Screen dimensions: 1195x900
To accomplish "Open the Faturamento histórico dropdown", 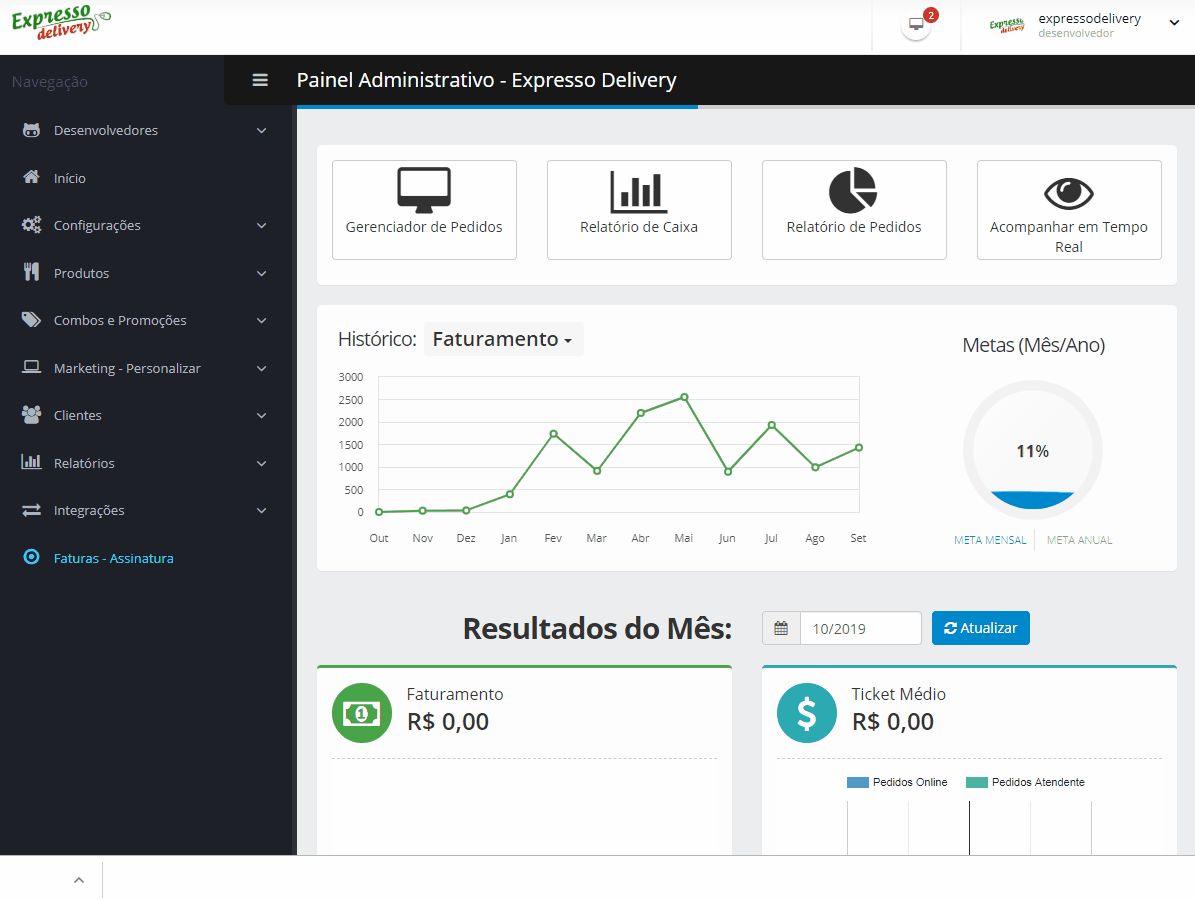I will 503,339.
